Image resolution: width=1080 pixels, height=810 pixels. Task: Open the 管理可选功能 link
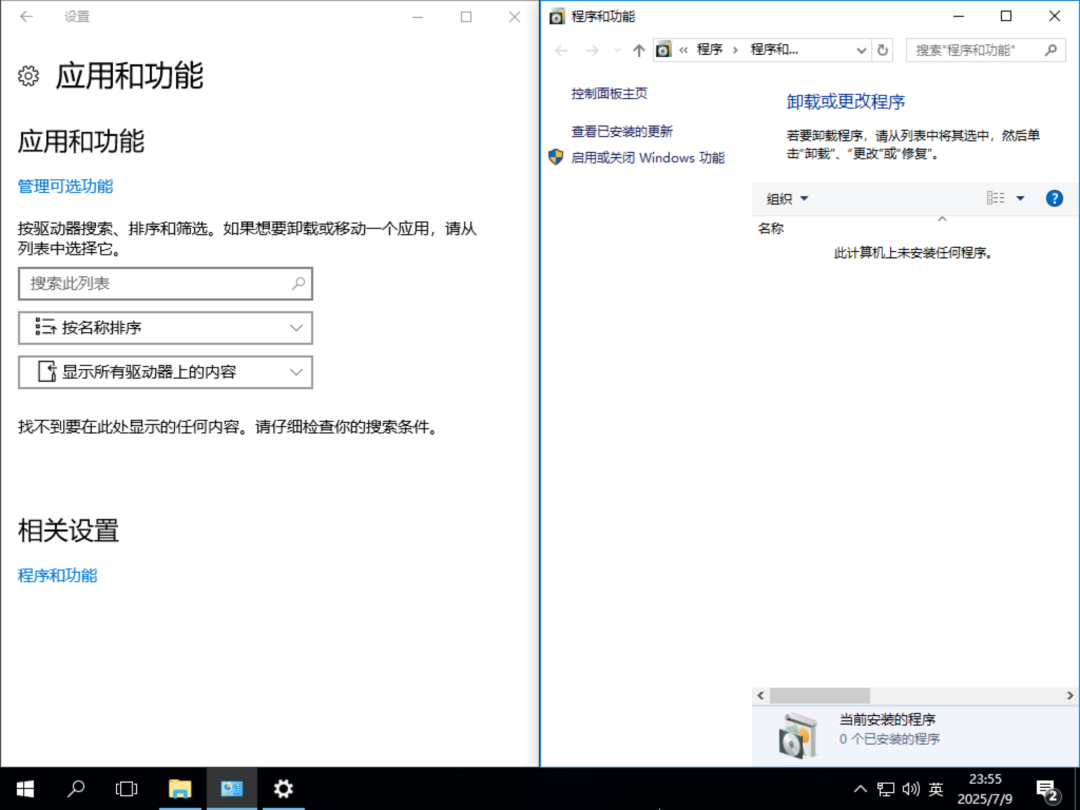pos(64,186)
